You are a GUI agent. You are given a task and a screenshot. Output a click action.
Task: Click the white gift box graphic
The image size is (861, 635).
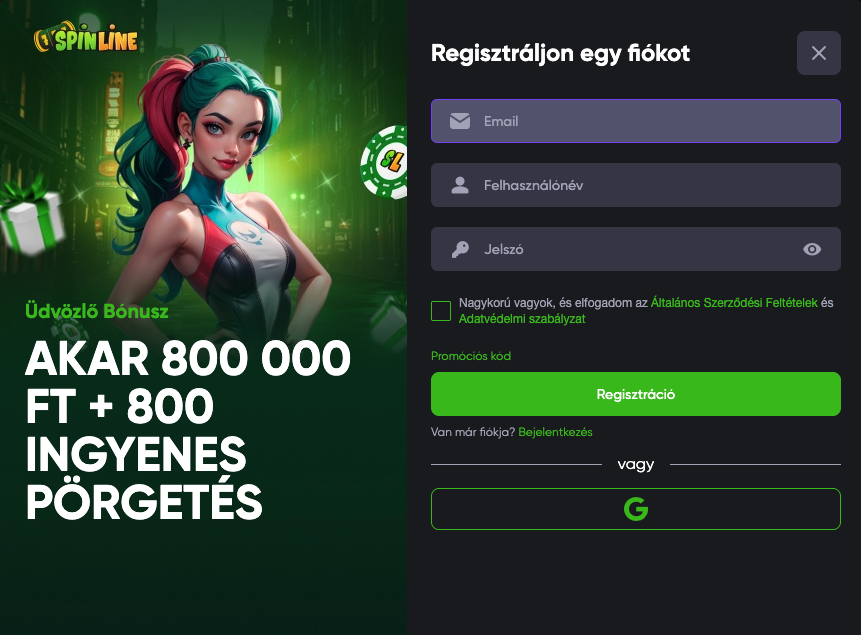click(x=32, y=217)
